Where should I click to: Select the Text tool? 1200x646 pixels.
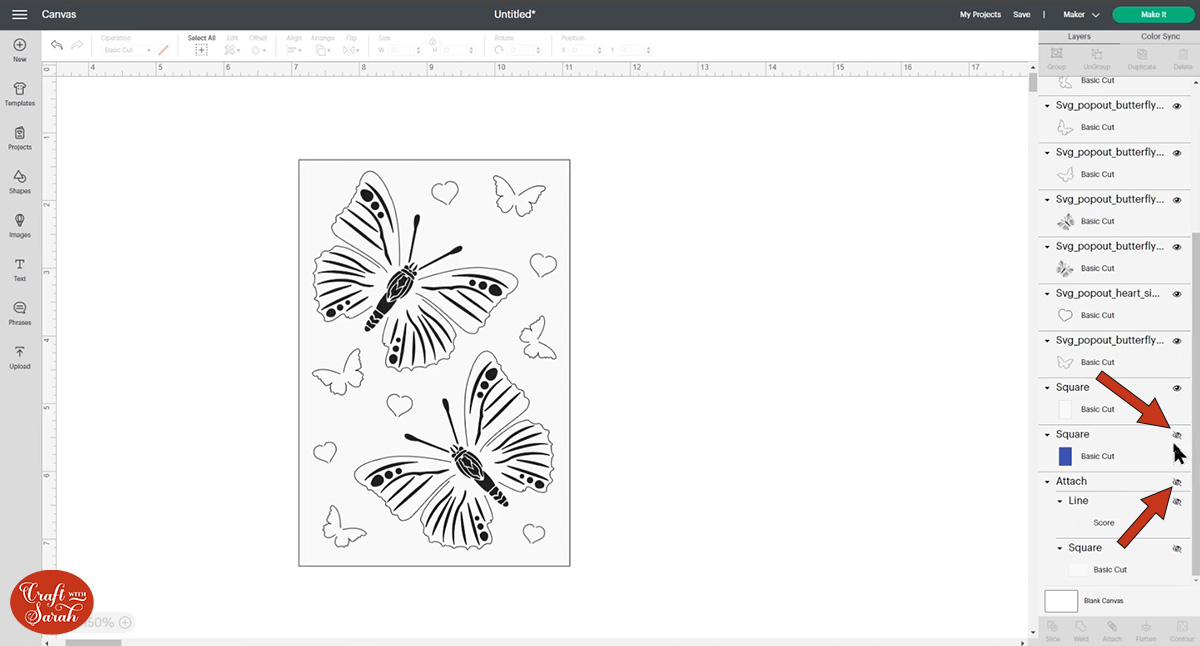pos(19,269)
